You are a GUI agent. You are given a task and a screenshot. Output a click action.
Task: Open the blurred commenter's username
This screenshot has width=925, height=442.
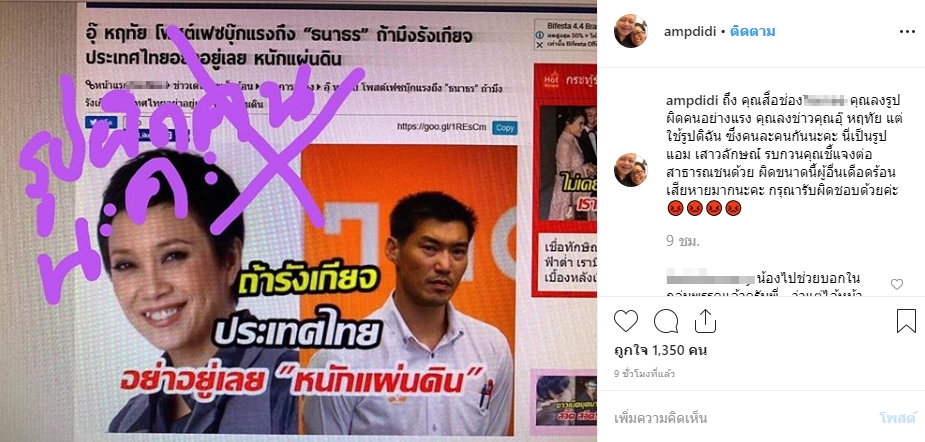(710, 276)
